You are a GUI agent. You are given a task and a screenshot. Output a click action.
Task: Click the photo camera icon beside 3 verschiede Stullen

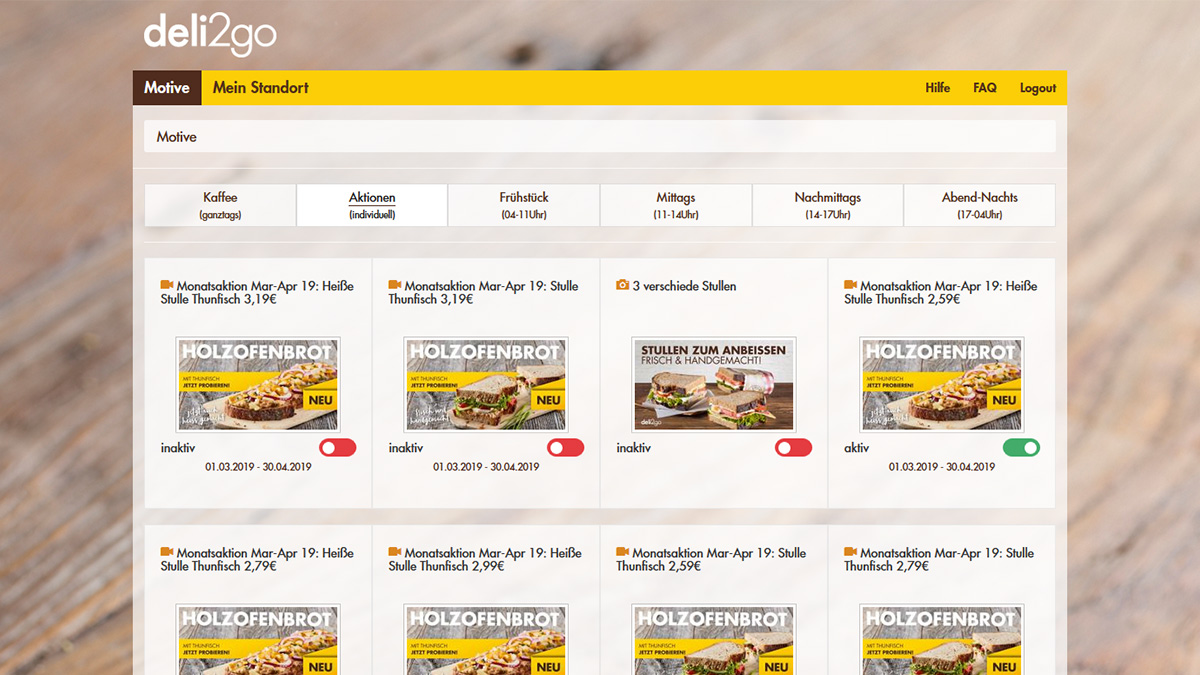tap(622, 285)
